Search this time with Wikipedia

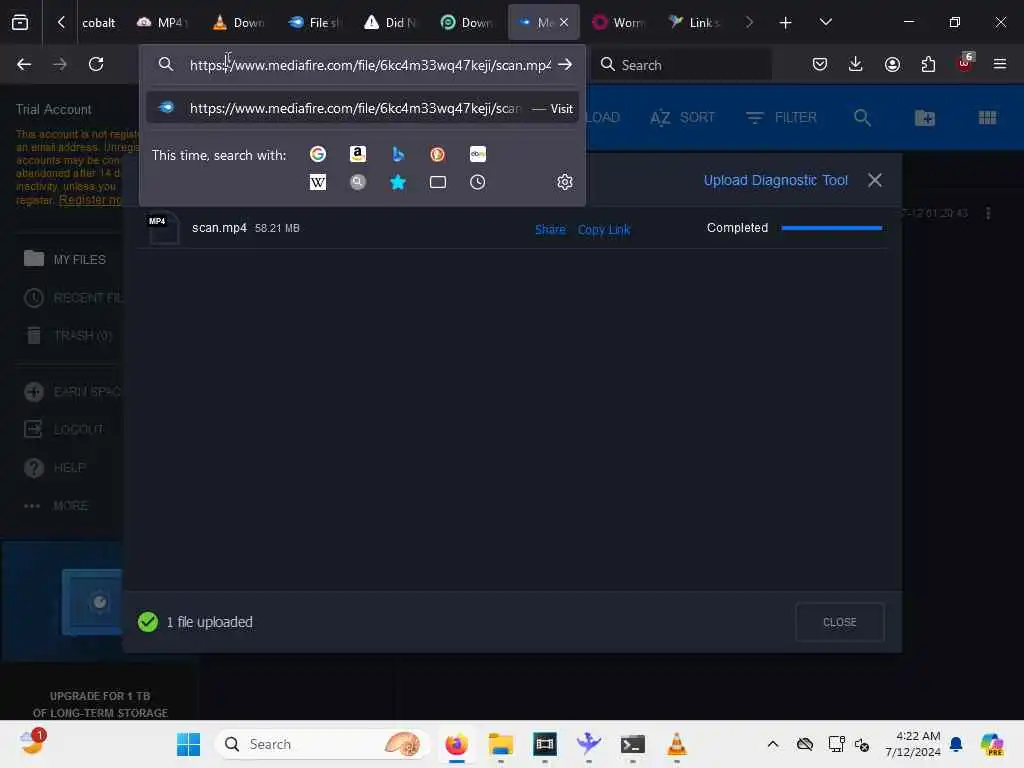pos(318,182)
